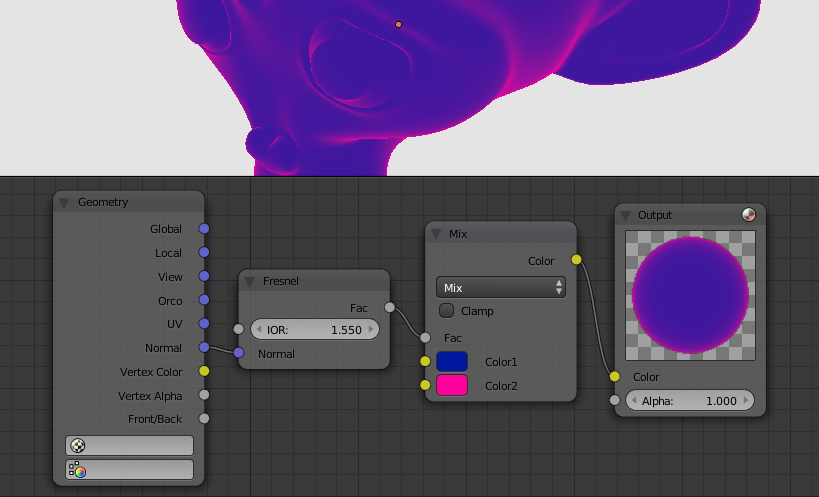Image resolution: width=819 pixels, height=497 pixels.
Task: Increase IOR with right arrow
Action: pyautogui.click(x=371, y=329)
